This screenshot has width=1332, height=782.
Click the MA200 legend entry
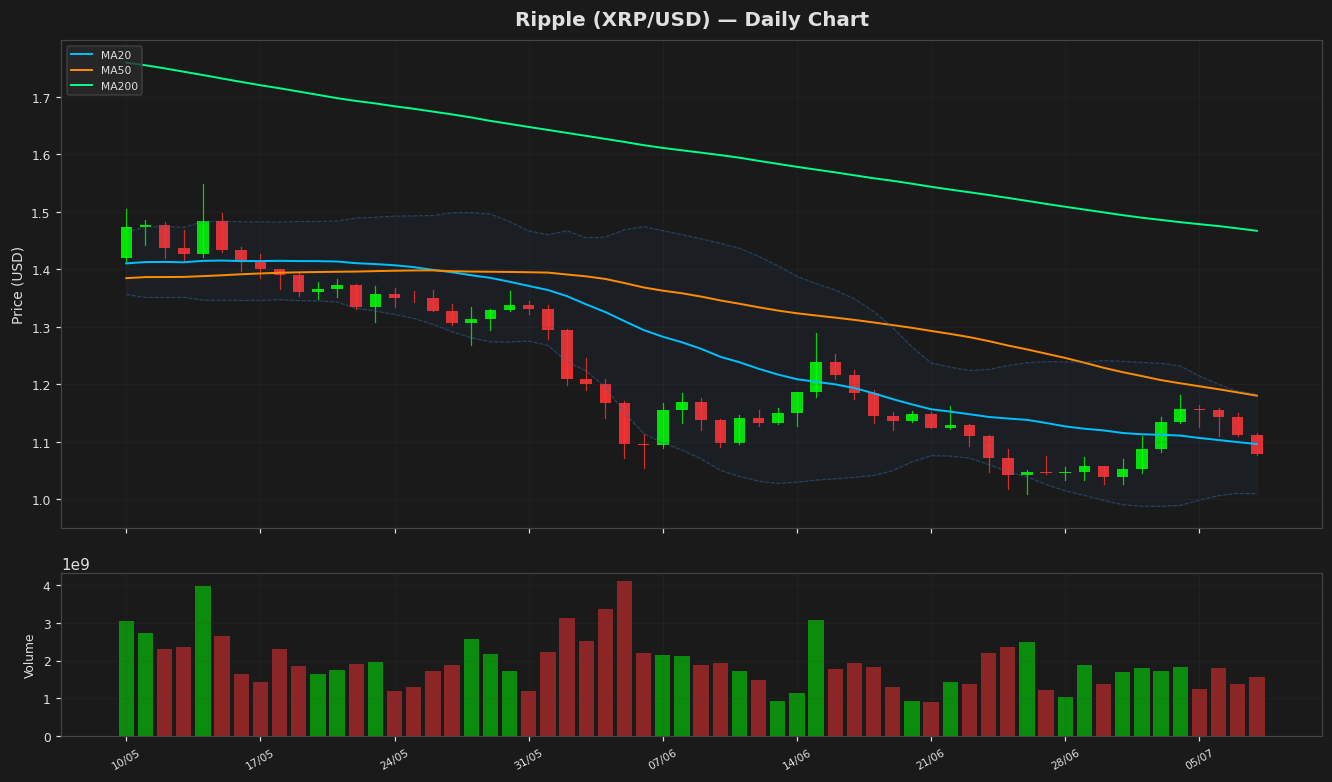(104, 86)
